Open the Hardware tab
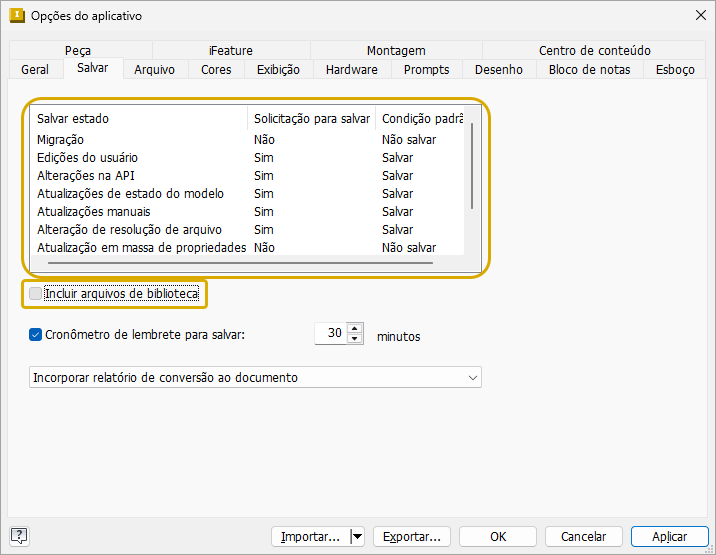 click(352, 69)
